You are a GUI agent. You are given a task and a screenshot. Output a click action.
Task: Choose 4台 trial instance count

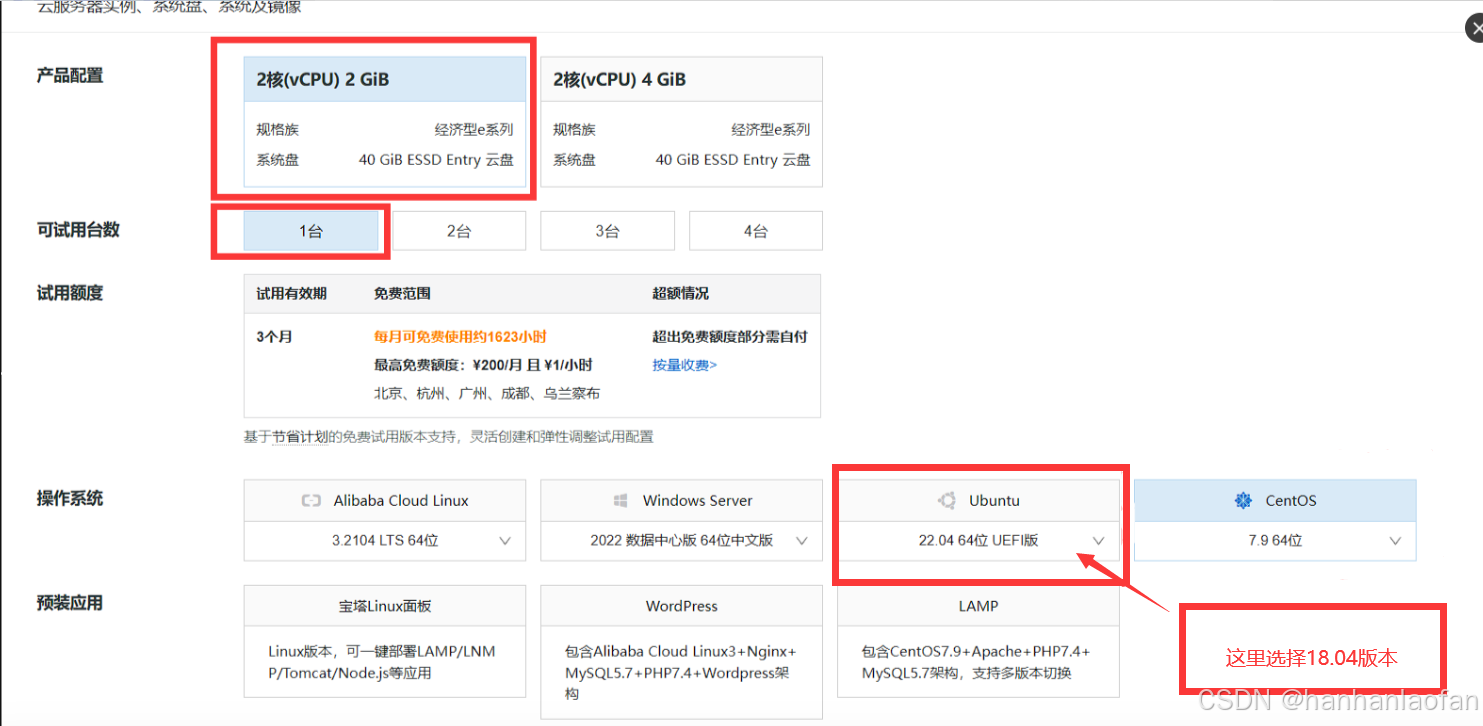click(755, 231)
